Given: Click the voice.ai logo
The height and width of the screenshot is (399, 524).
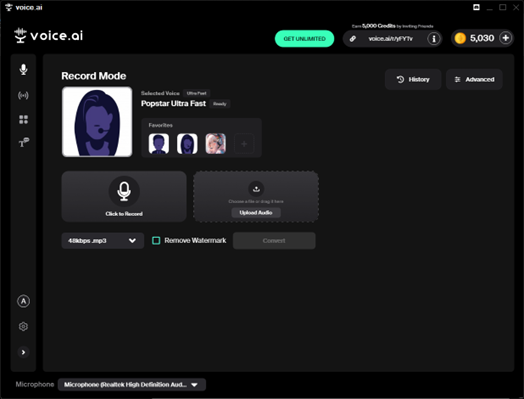Looking at the screenshot, I should (x=49, y=35).
